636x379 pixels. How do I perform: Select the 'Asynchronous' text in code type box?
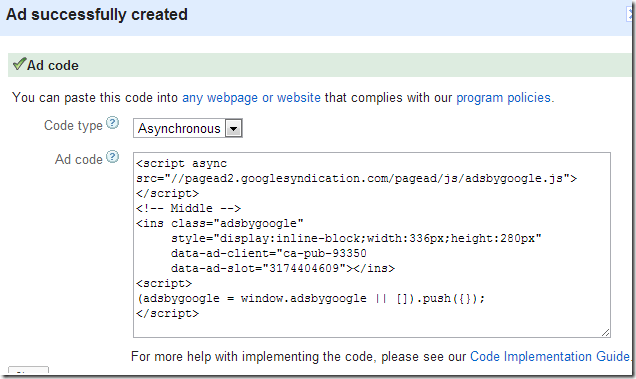pos(179,129)
